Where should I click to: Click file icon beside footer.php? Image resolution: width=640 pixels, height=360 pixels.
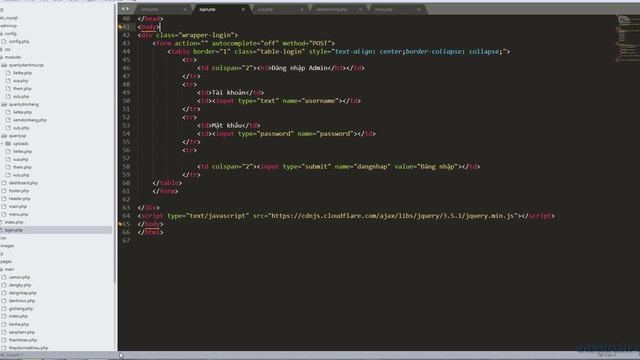[4, 191]
